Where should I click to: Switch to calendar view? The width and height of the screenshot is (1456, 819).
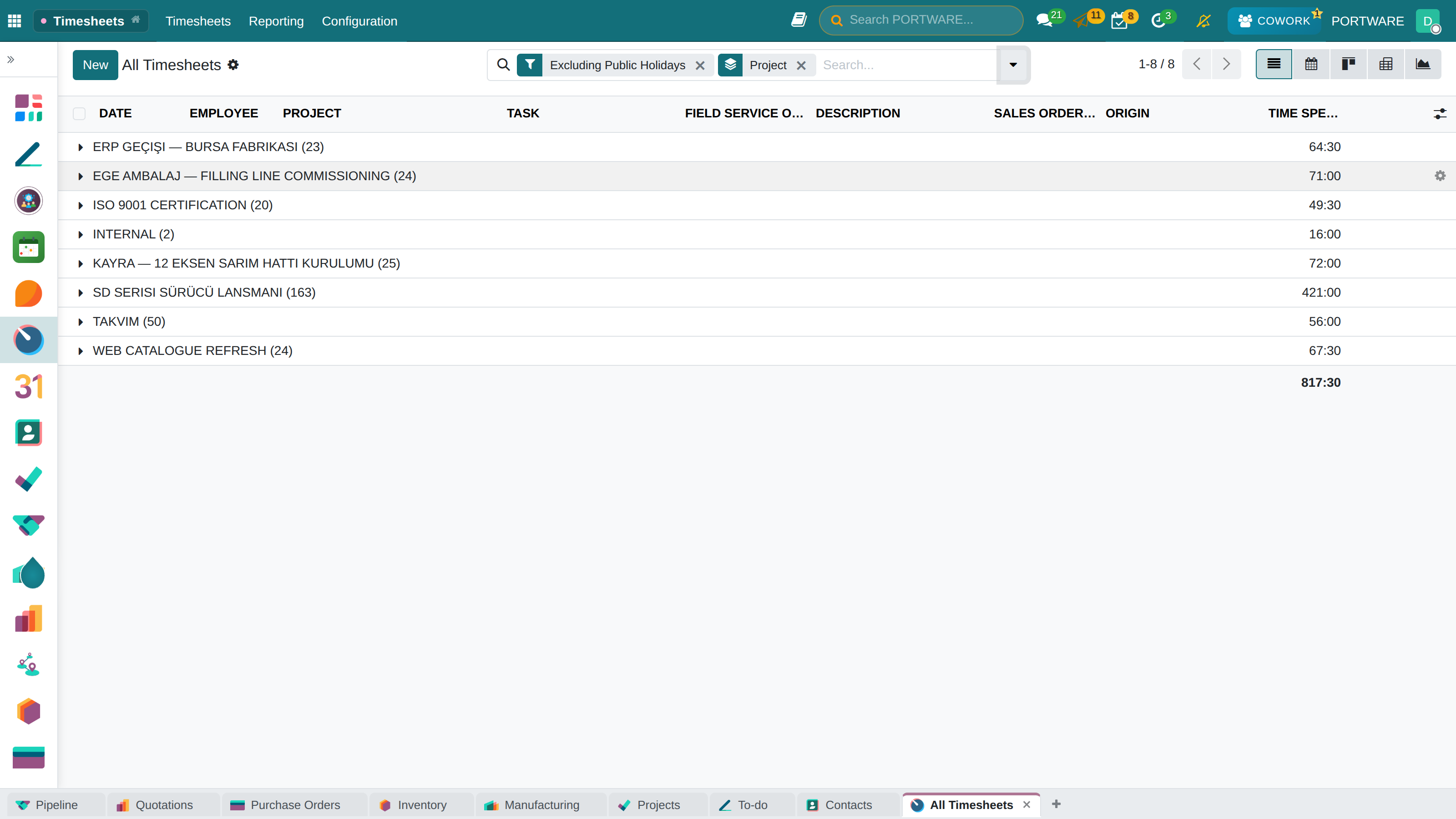click(1311, 65)
